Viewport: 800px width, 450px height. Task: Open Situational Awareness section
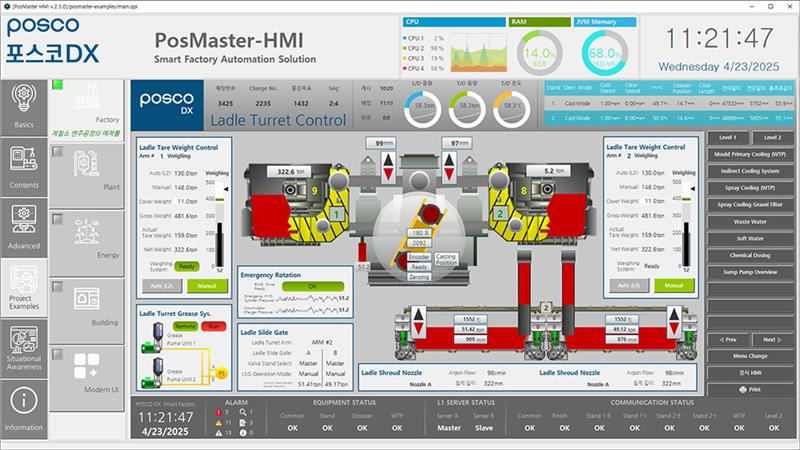tap(23, 348)
